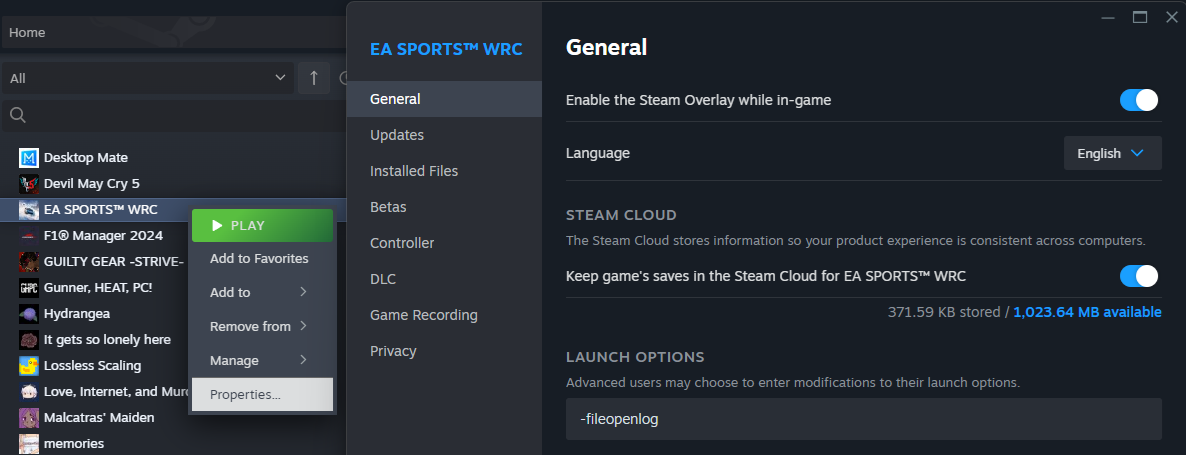Viewport: 1186px width, 455px height.
Task: Click the sort ascending arrow button
Action: click(314, 78)
